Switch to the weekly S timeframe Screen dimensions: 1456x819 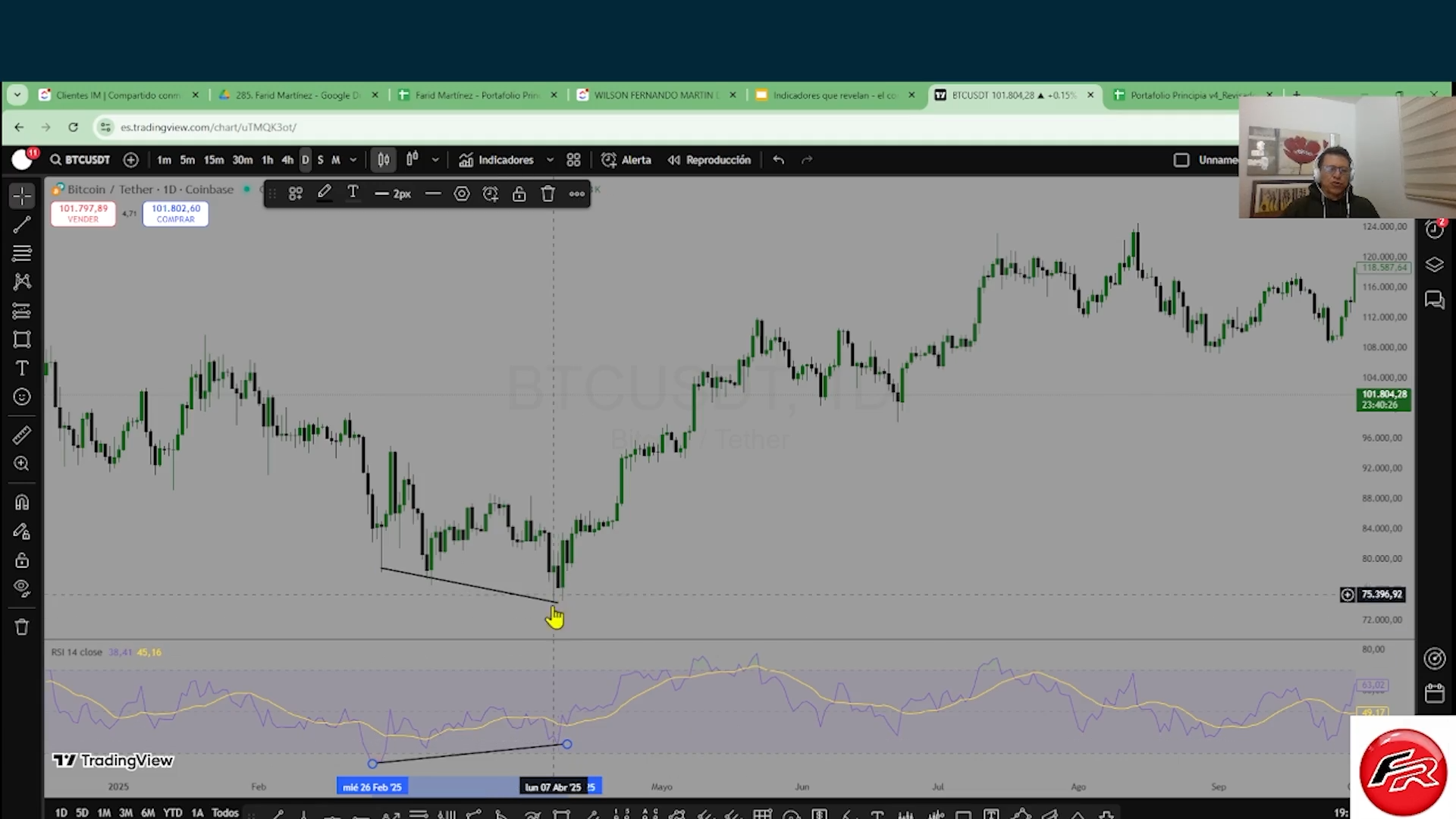click(x=320, y=160)
